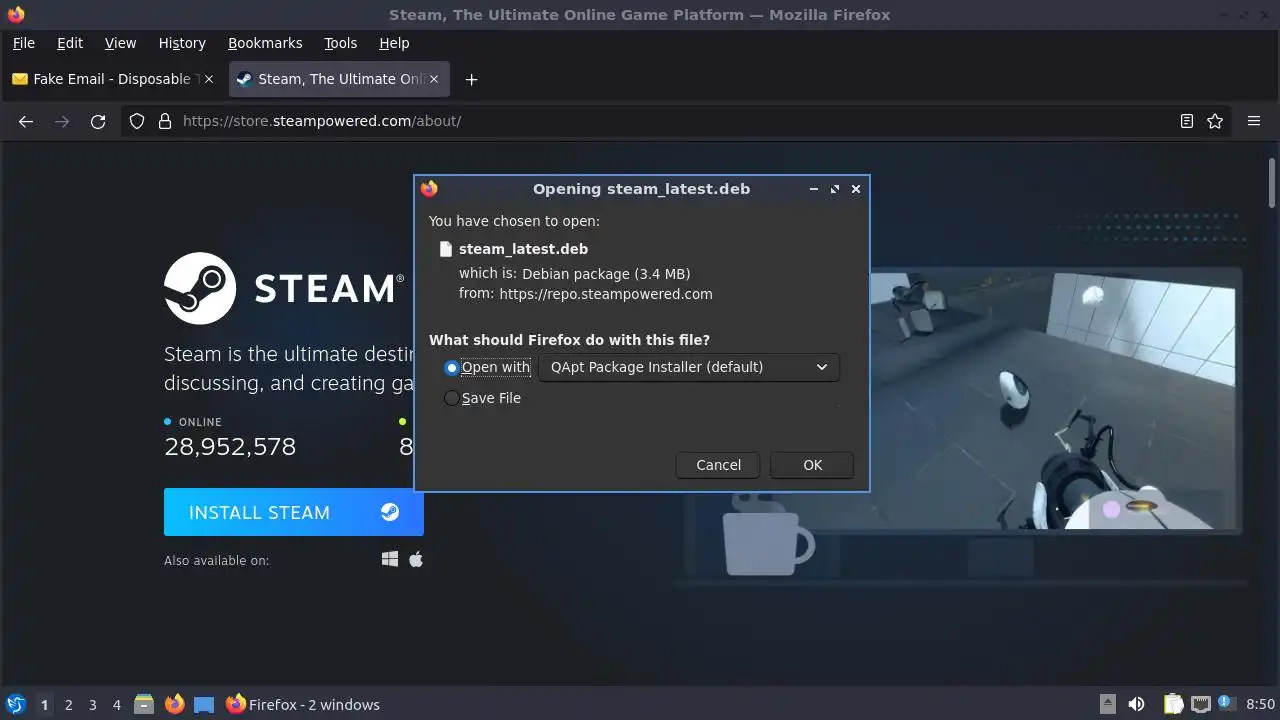
Task: Reload the current page
Action: pyautogui.click(x=98, y=121)
